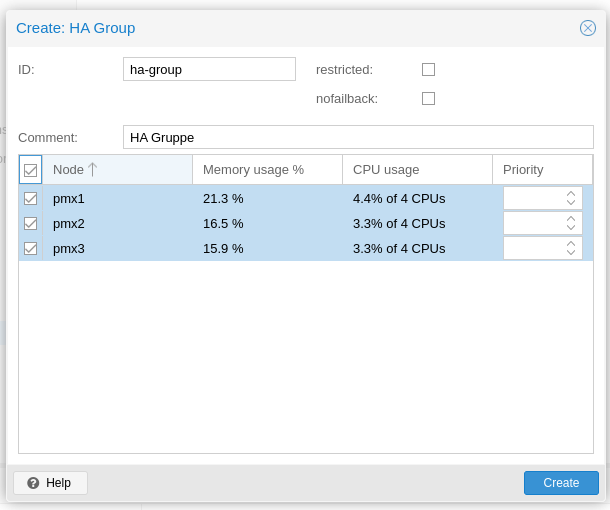Enable the restricted checkbox

[x=428, y=70]
